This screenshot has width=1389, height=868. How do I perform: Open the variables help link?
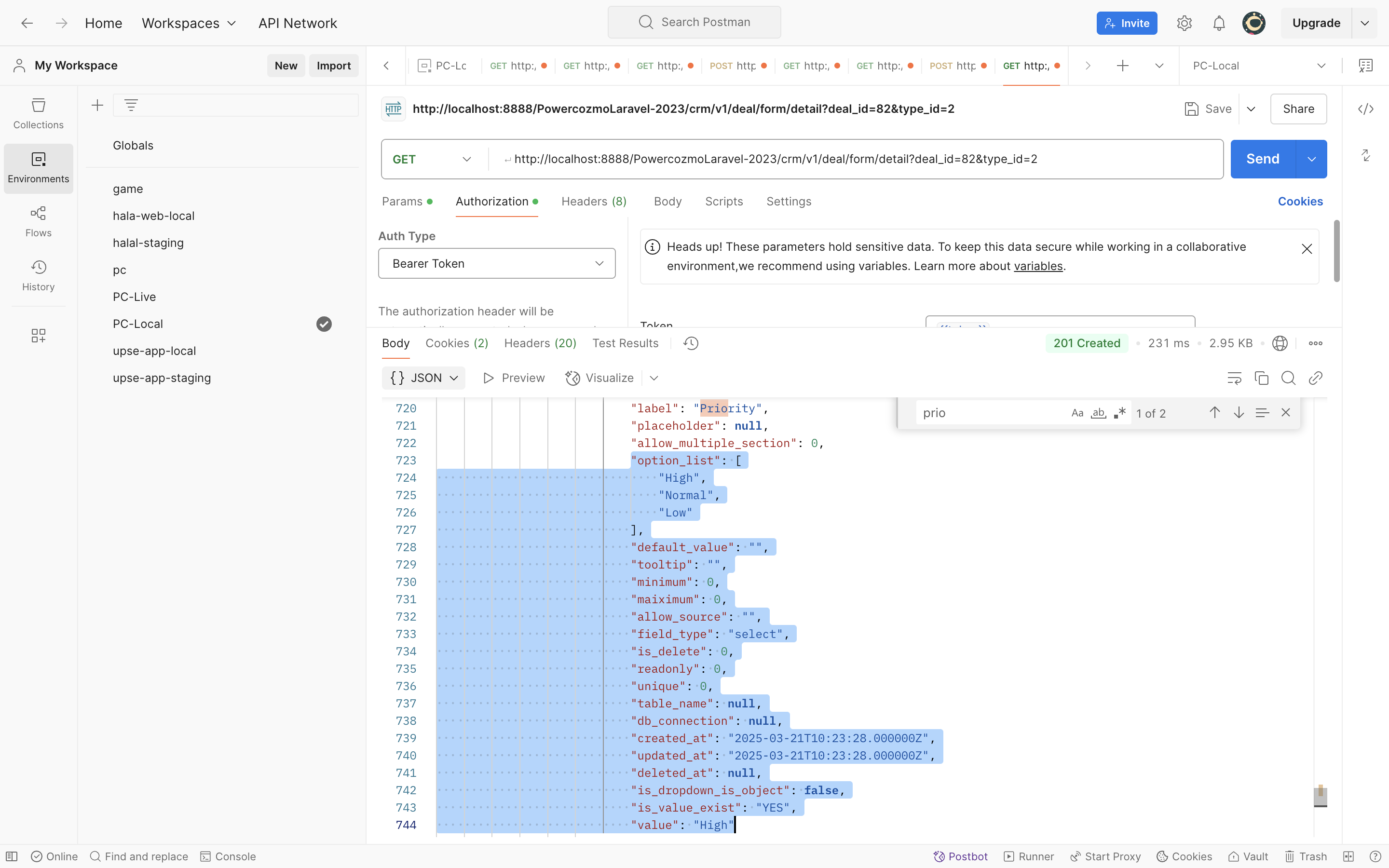coord(1038,266)
